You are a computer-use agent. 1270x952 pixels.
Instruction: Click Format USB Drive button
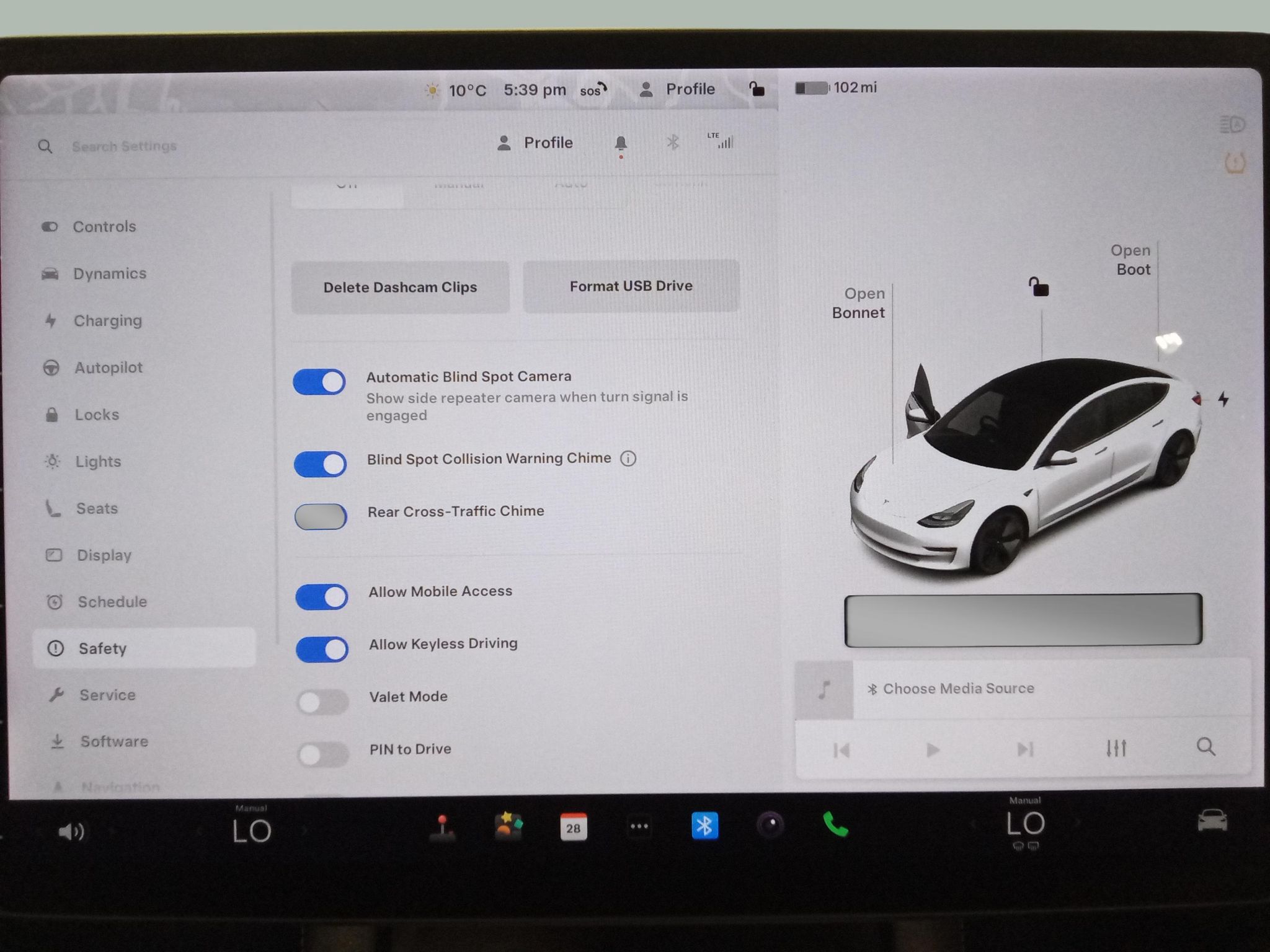(x=631, y=286)
